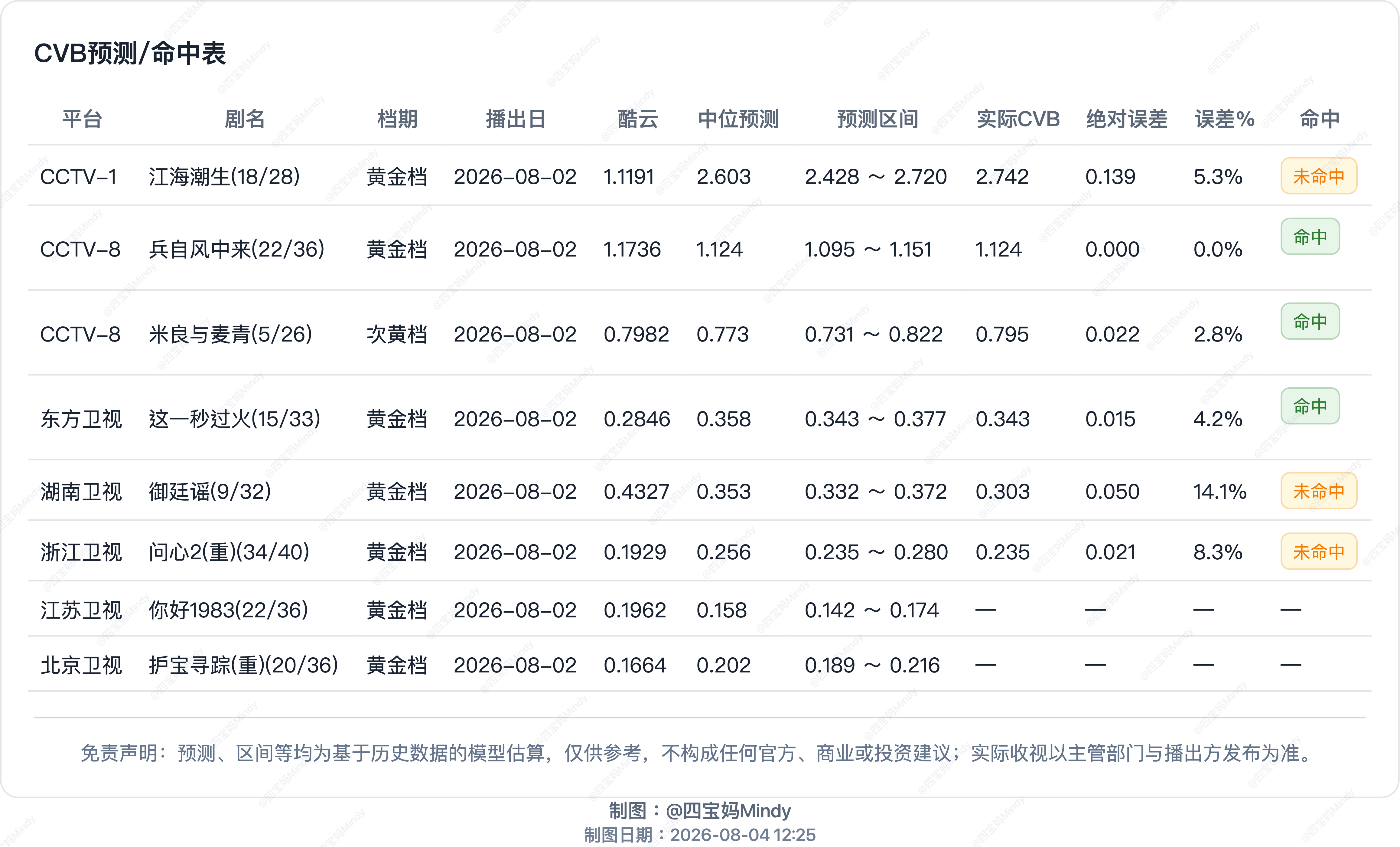This screenshot has width=1400, height=847.
Task: Click the interval 0.731 ~ 0.822
Action: coord(874,334)
